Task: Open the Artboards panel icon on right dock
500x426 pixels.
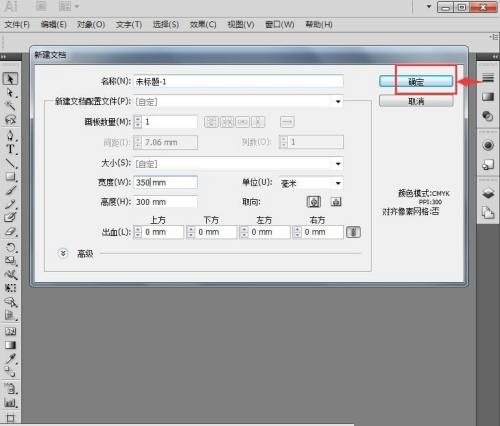Action: pyautogui.click(x=488, y=213)
